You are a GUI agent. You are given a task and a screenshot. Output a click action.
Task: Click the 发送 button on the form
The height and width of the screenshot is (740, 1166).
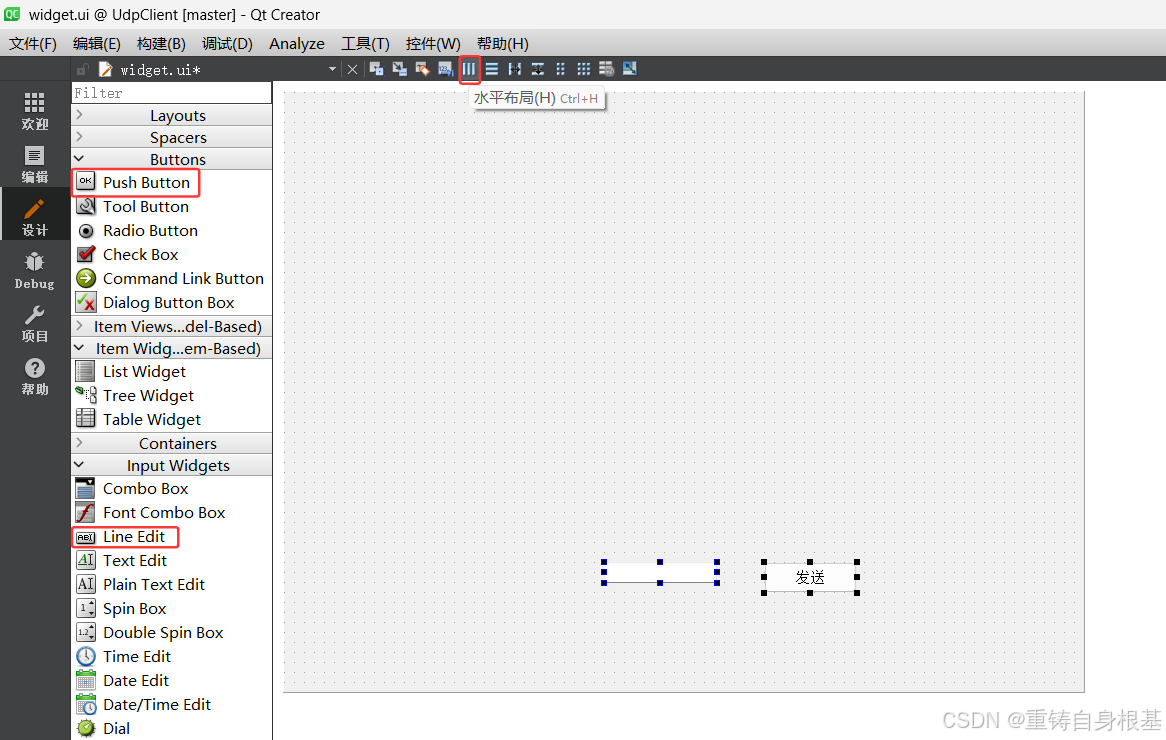(810, 577)
